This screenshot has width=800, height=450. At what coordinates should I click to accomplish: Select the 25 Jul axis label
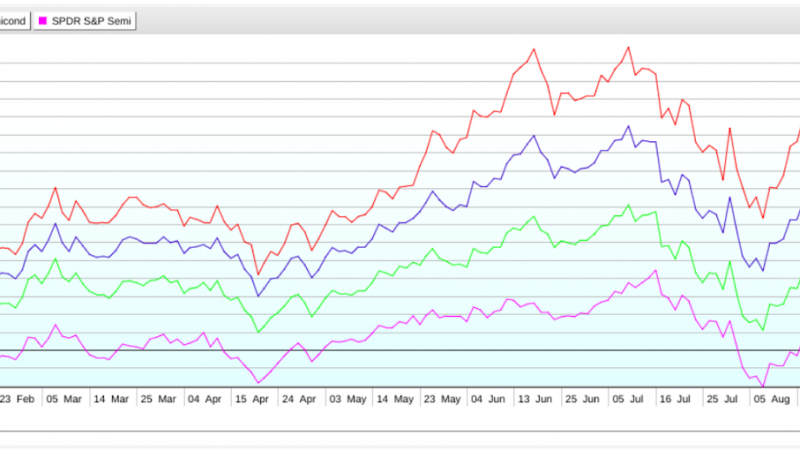point(723,399)
